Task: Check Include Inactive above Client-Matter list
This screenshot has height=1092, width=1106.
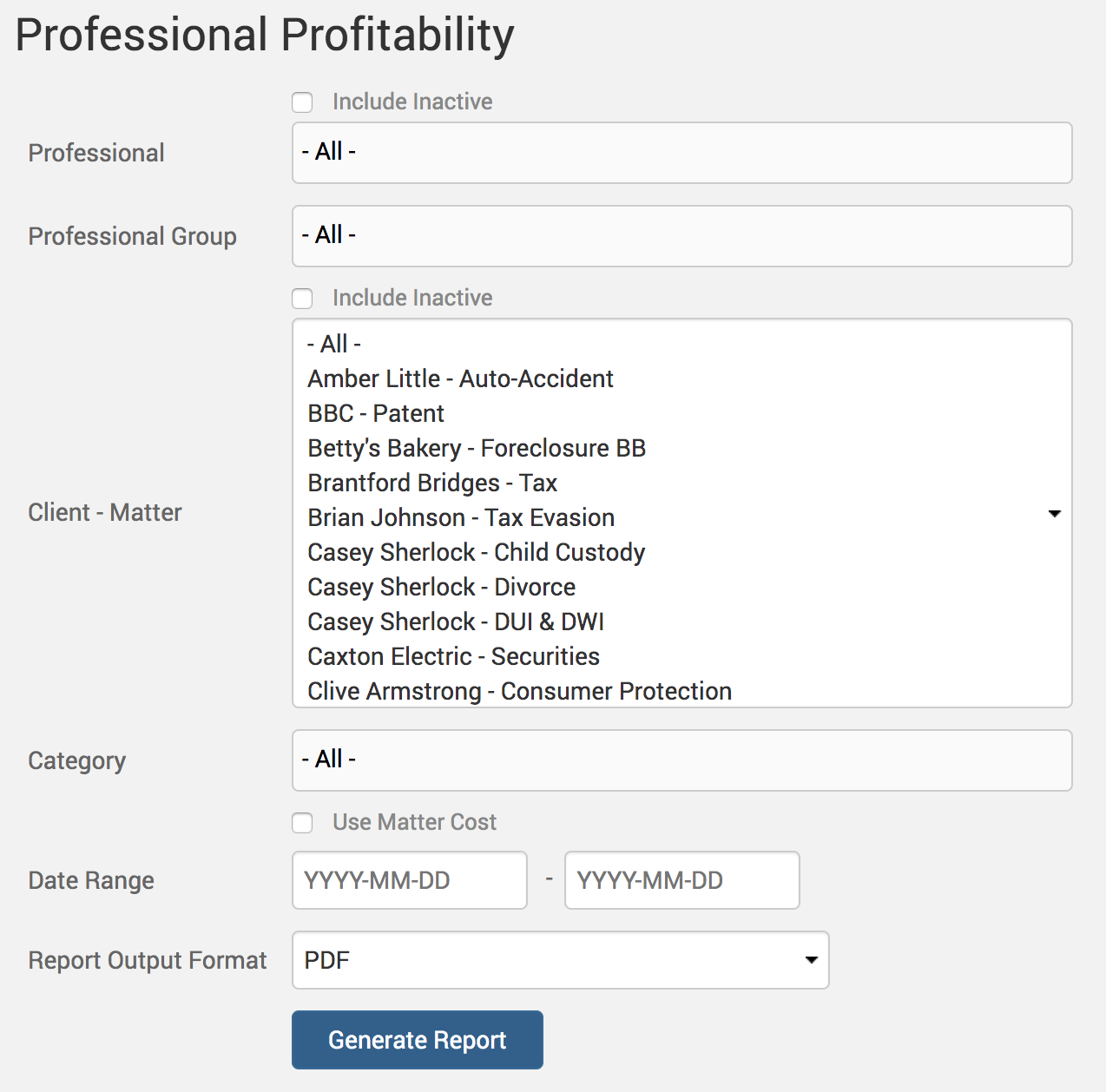Action: pos(302,299)
